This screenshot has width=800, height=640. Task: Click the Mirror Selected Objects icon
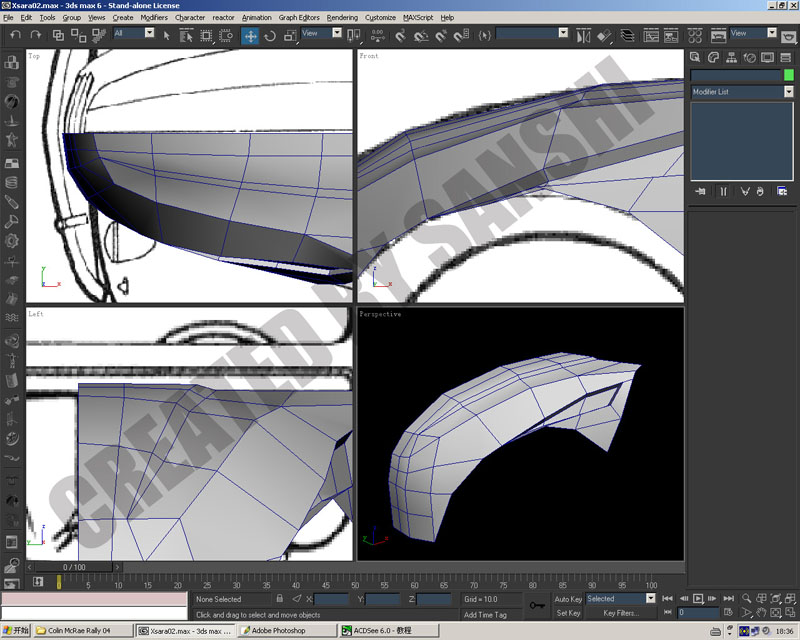[584, 36]
